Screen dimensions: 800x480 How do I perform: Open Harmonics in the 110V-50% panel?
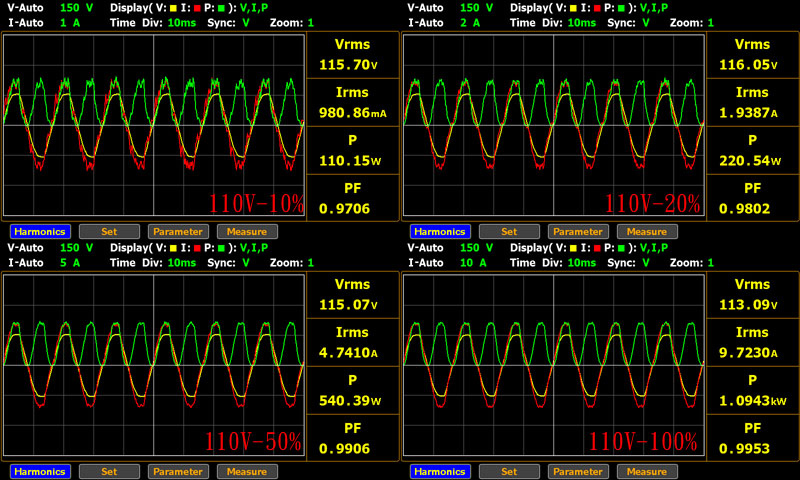40,471
